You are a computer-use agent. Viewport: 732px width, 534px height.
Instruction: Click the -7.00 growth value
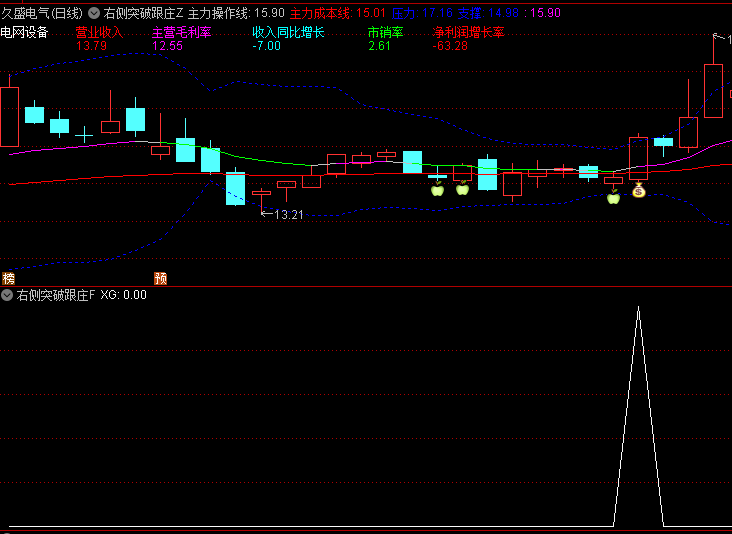[267, 46]
